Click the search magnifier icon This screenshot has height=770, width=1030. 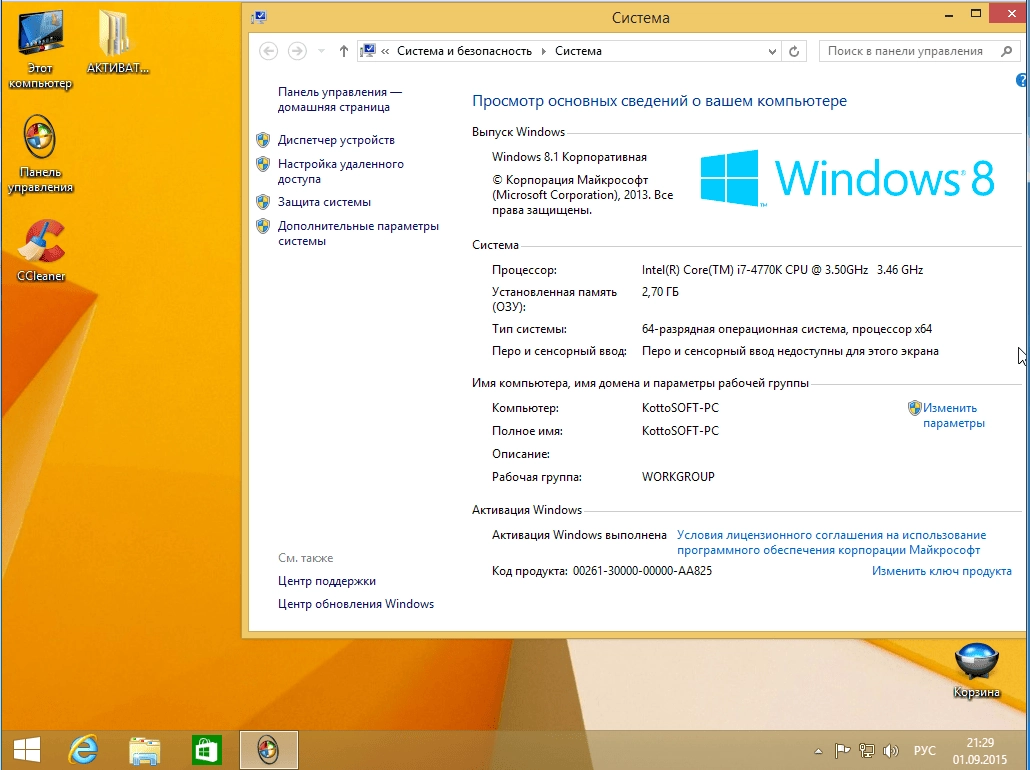click(x=1006, y=51)
